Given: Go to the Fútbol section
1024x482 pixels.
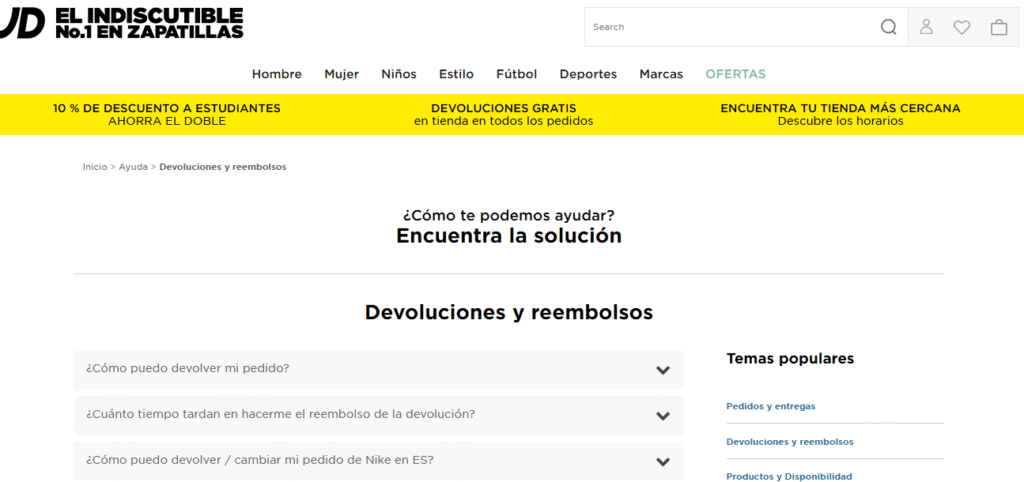Looking at the screenshot, I should pos(516,74).
